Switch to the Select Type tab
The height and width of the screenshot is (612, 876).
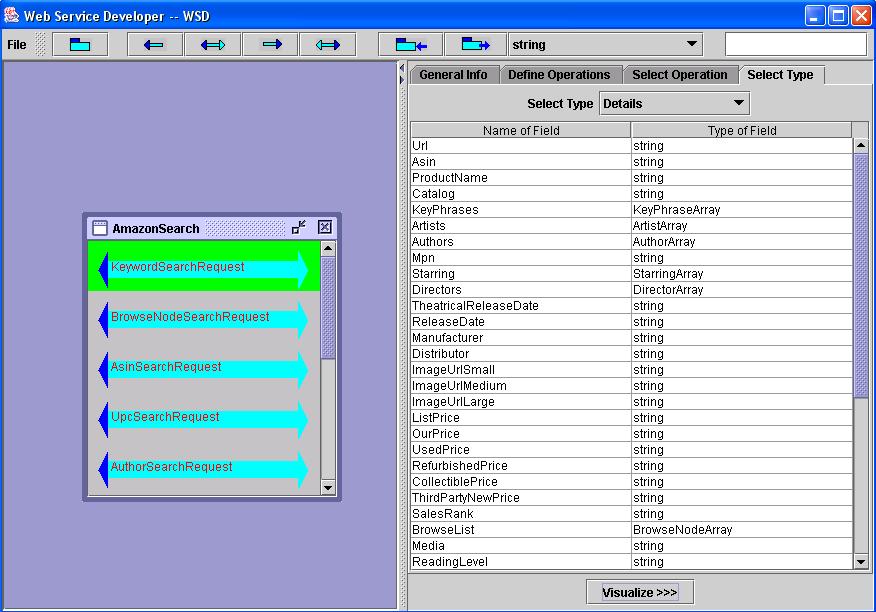coord(780,75)
